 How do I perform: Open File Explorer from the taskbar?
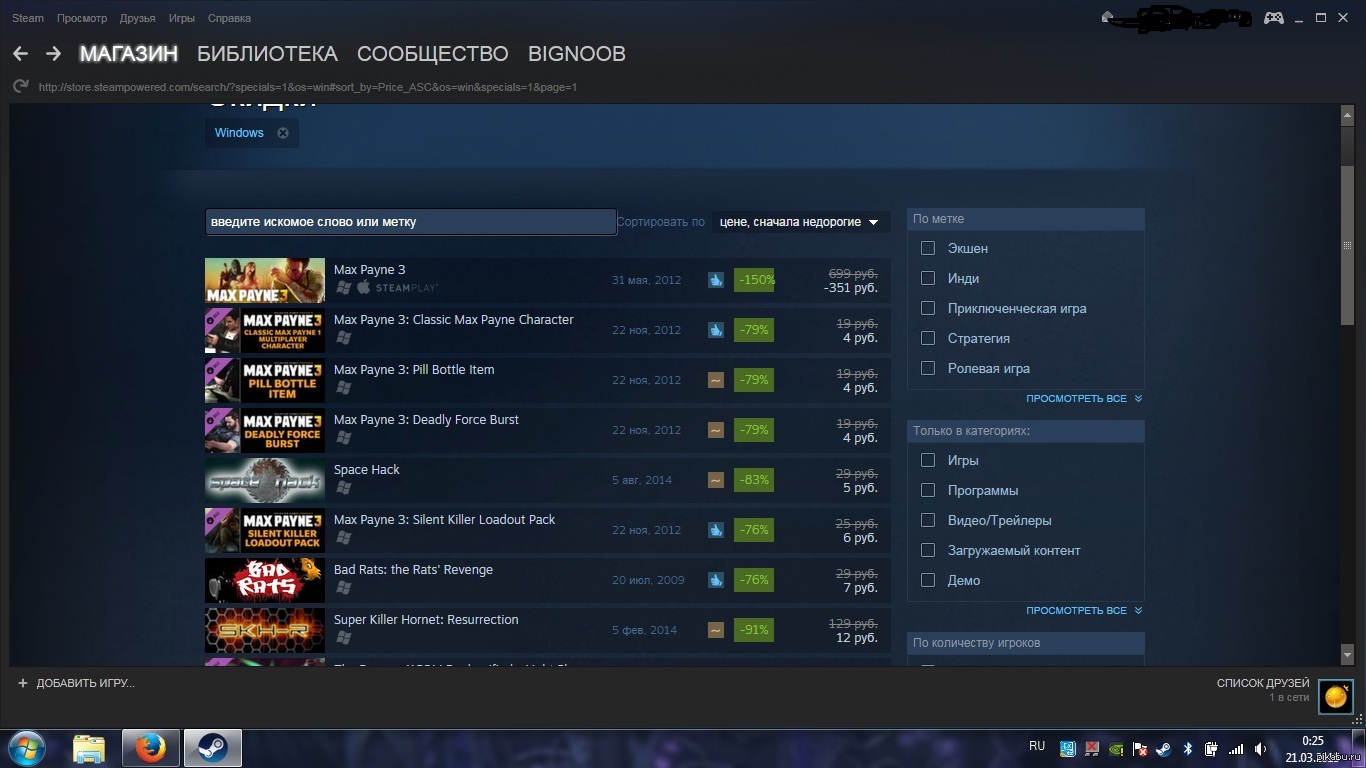(89, 748)
